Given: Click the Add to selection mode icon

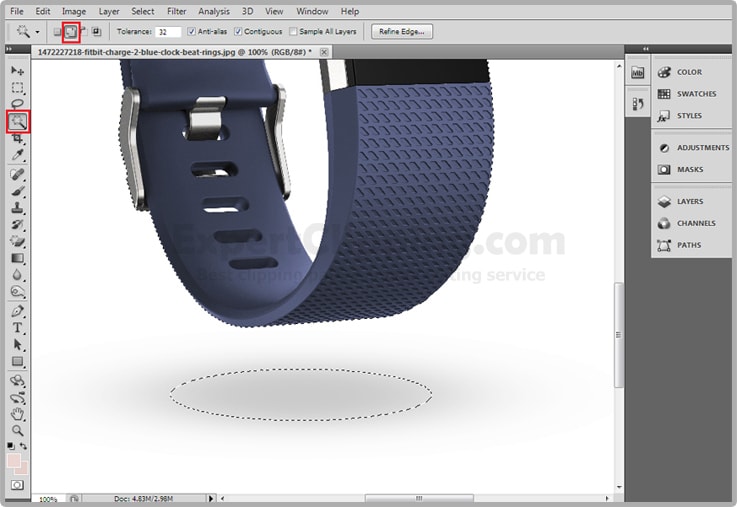Looking at the screenshot, I should pyautogui.click(x=71, y=32).
